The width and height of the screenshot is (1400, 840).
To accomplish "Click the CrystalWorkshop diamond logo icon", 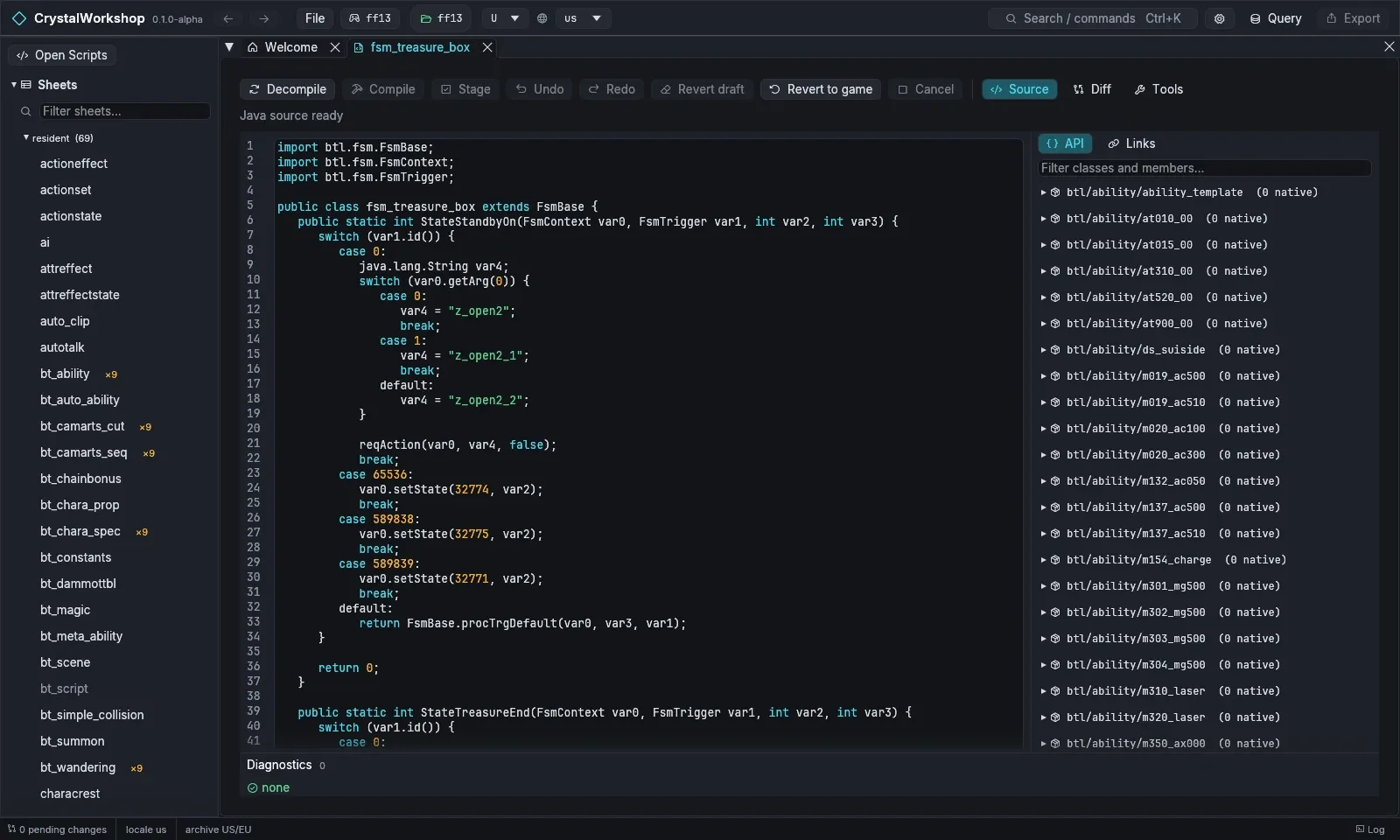I will click(x=19, y=18).
